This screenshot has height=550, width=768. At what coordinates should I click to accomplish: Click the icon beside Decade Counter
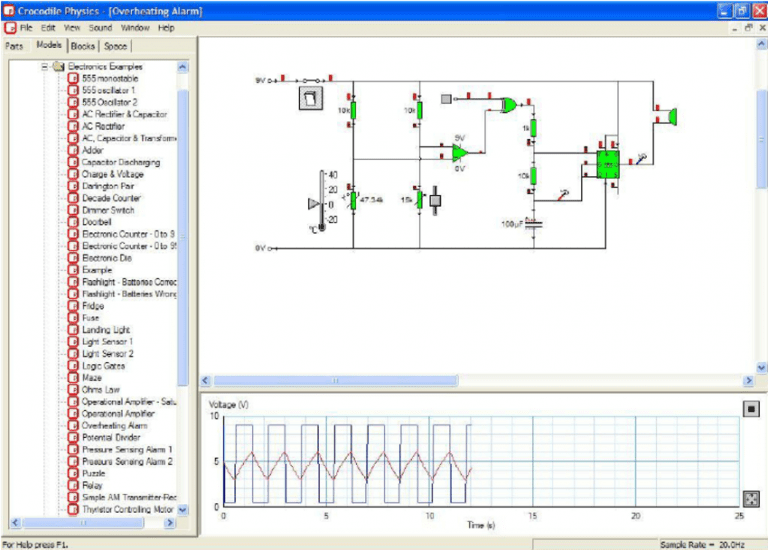pos(73,198)
